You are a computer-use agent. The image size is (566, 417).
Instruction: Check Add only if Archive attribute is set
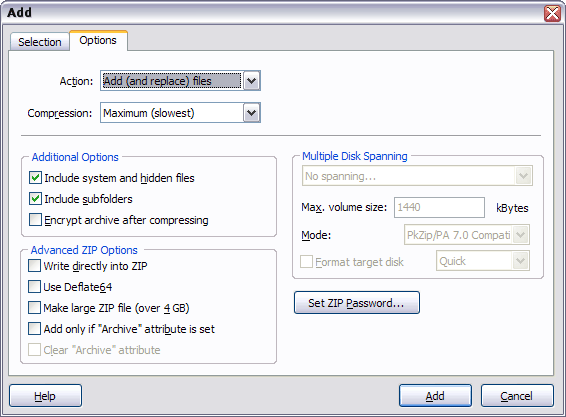34,329
